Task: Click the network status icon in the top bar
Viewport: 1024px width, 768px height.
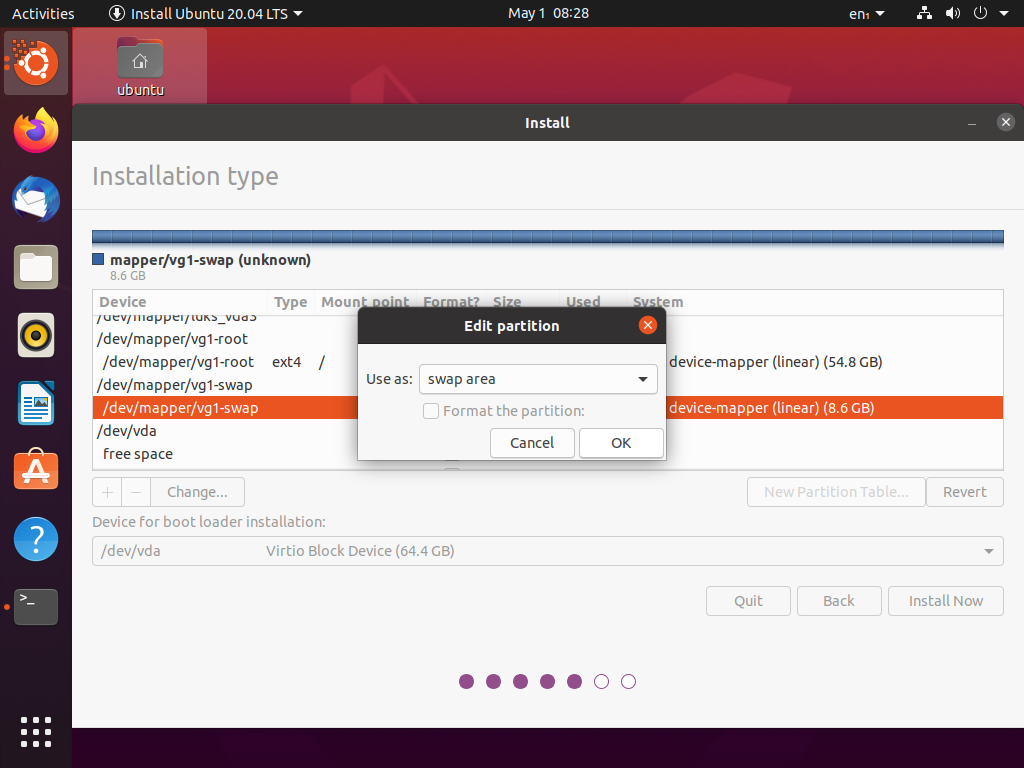Action: point(924,13)
